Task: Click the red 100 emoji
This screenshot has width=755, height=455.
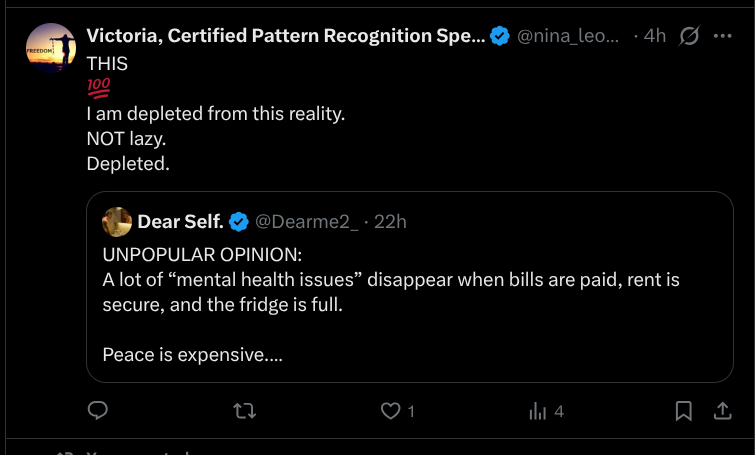Action: 98,88
